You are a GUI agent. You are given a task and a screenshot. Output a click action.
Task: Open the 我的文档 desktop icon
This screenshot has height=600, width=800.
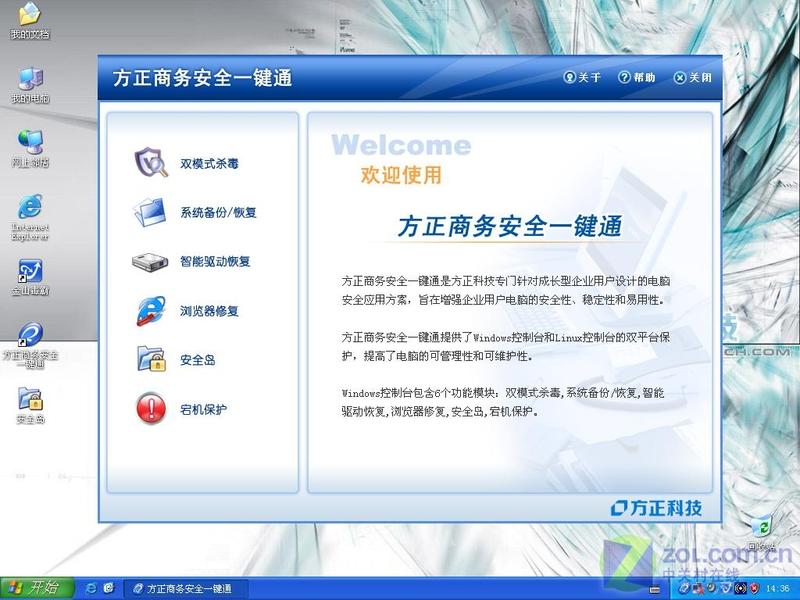tap(30, 21)
